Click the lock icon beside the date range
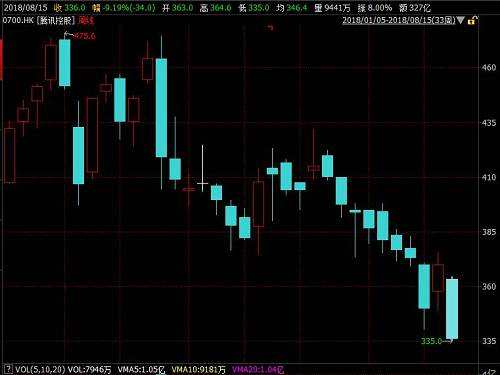 473,21
